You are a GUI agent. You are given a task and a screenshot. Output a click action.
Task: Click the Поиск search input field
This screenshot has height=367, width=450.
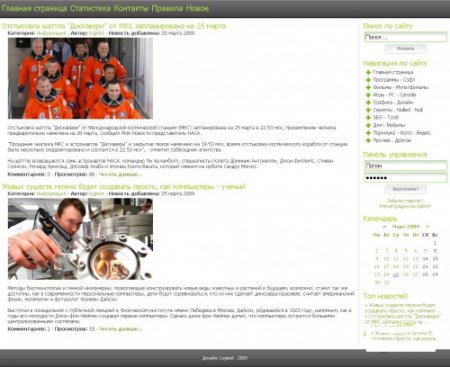[405, 37]
